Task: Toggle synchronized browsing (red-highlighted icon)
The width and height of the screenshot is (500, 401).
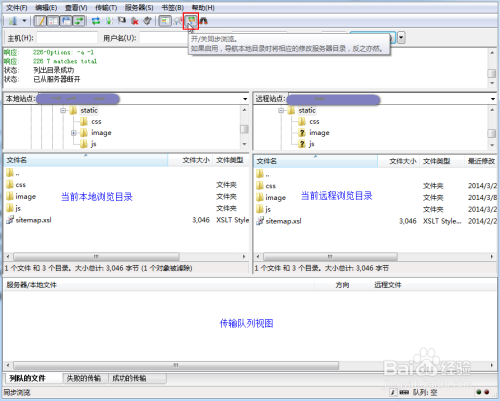Action: point(191,21)
